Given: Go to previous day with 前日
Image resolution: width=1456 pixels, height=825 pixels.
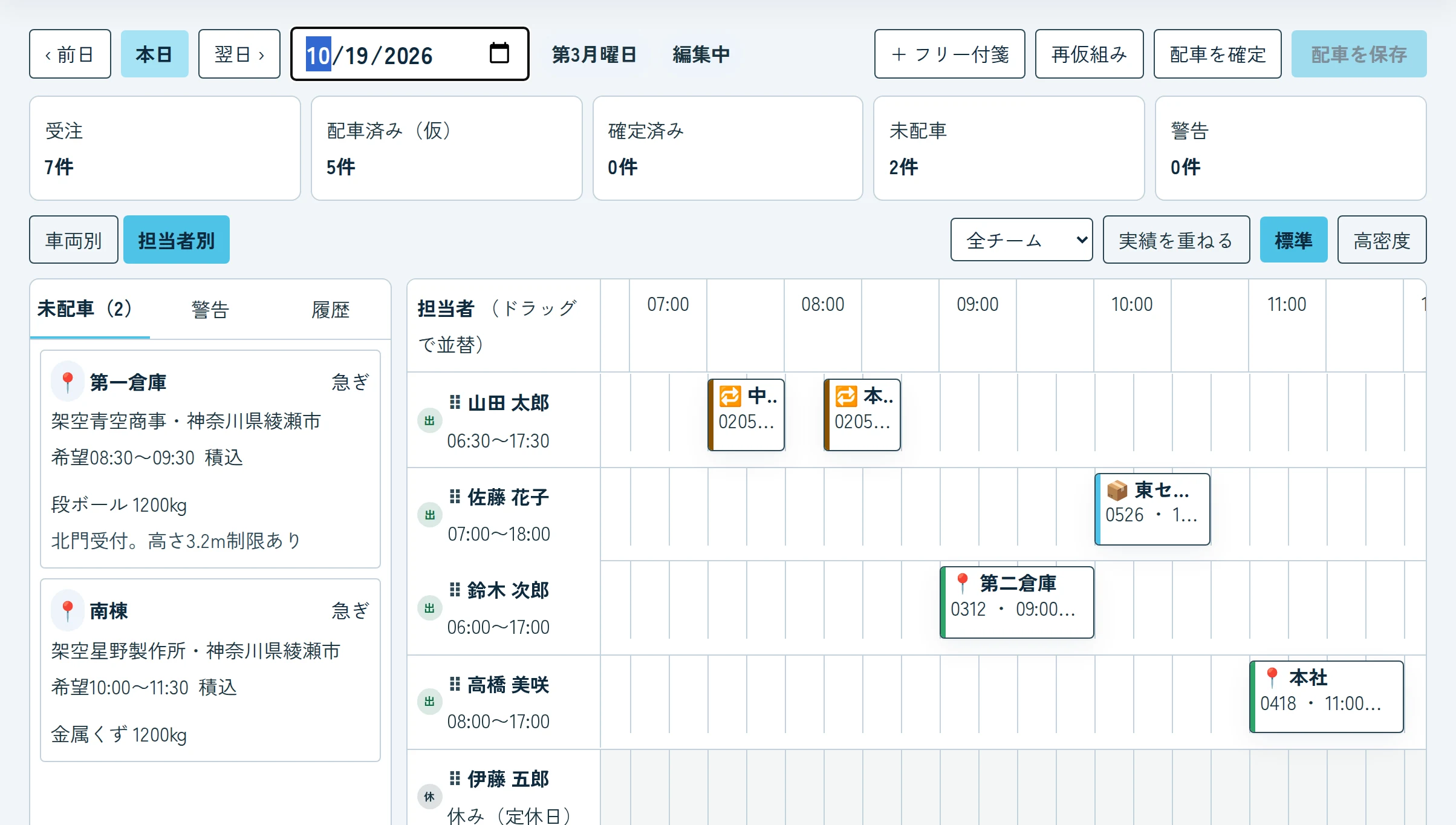Looking at the screenshot, I should (70, 54).
